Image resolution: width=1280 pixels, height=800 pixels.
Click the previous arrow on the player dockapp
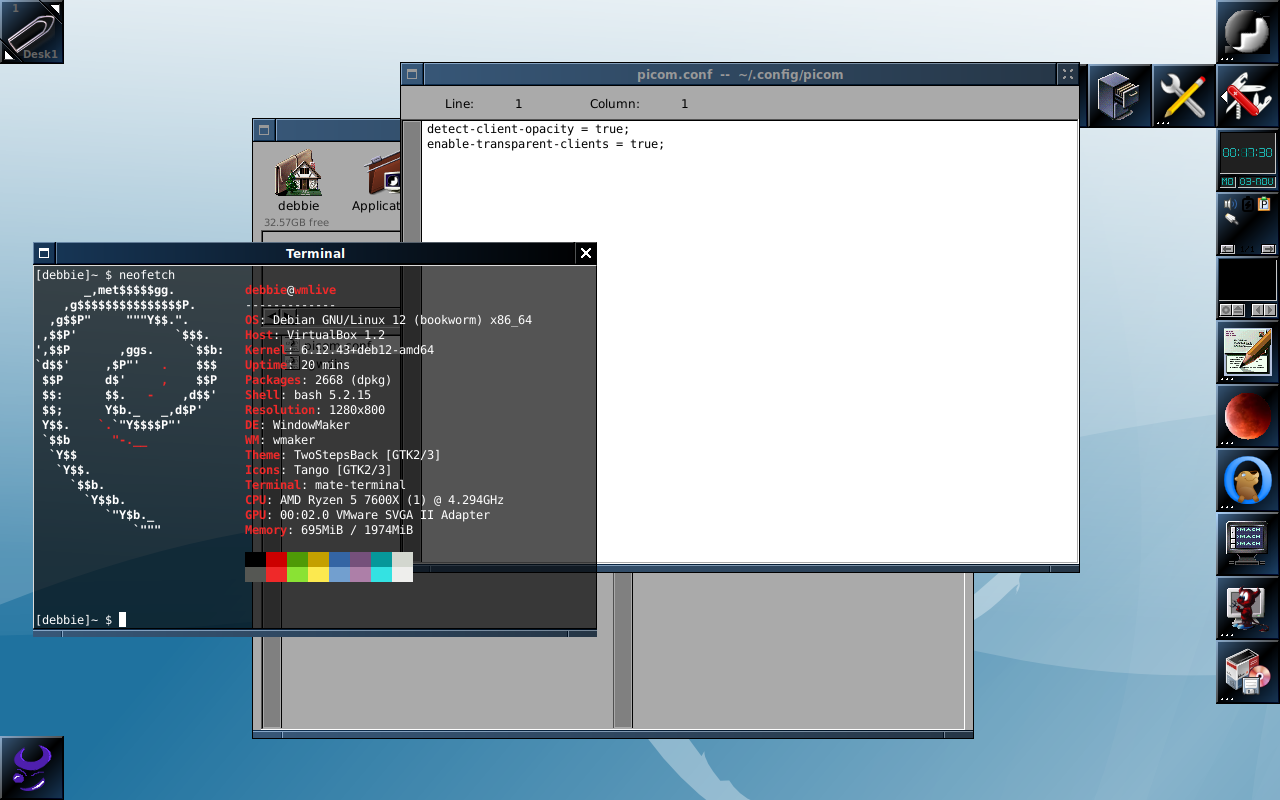1258,310
